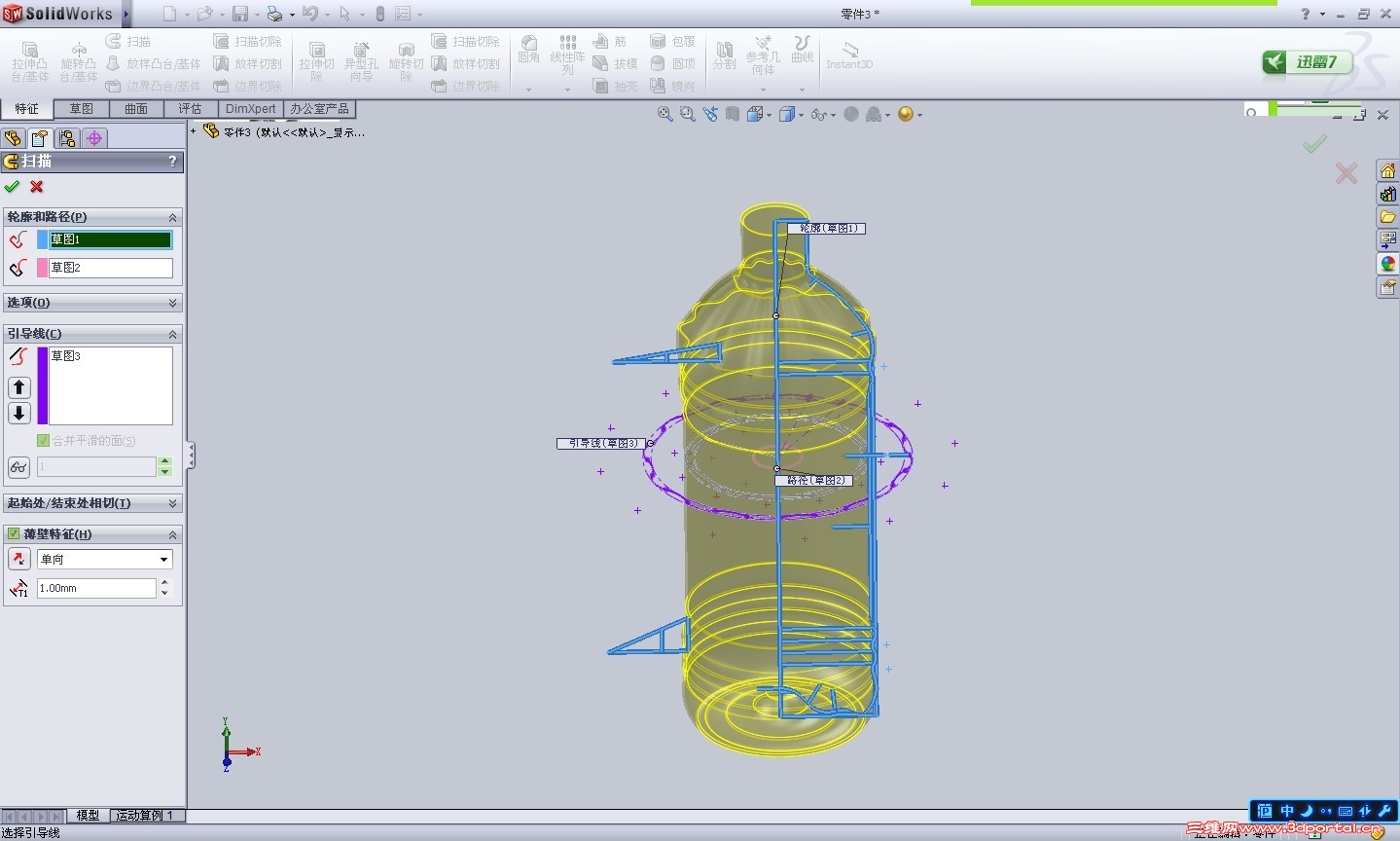The image size is (1400, 841).
Task: Move guide curve 草图3 down in list
Action: click(18, 413)
